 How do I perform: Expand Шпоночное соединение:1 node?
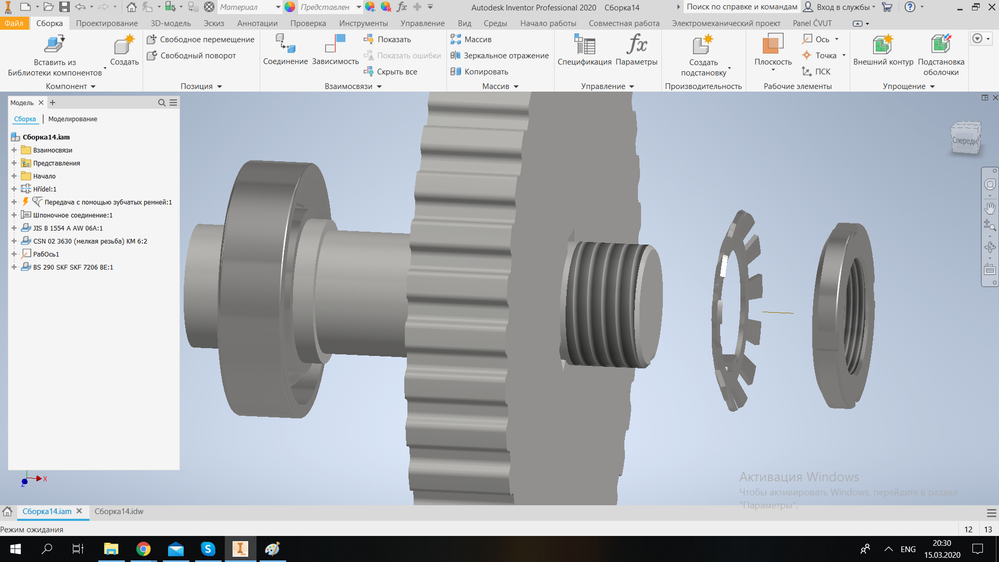pos(14,215)
